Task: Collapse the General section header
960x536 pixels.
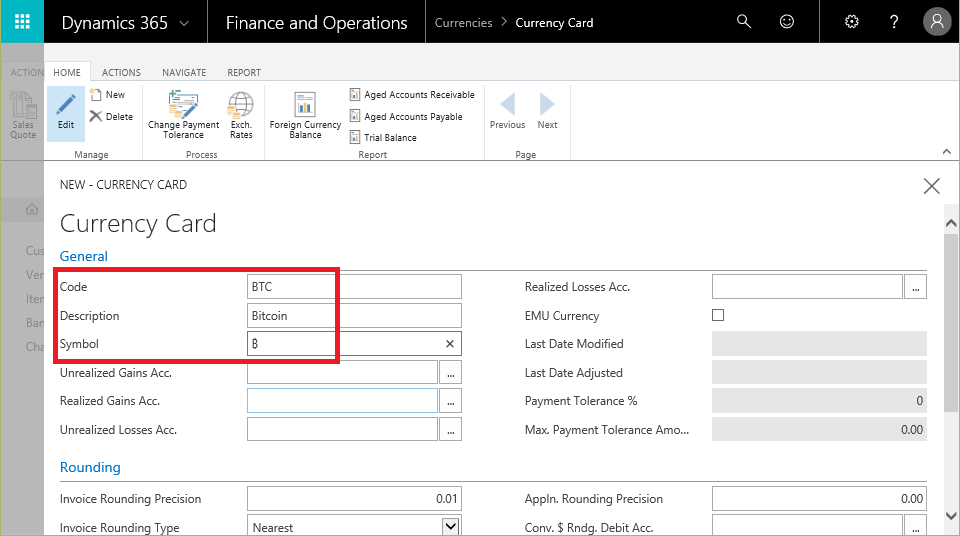Action: pyautogui.click(x=83, y=256)
